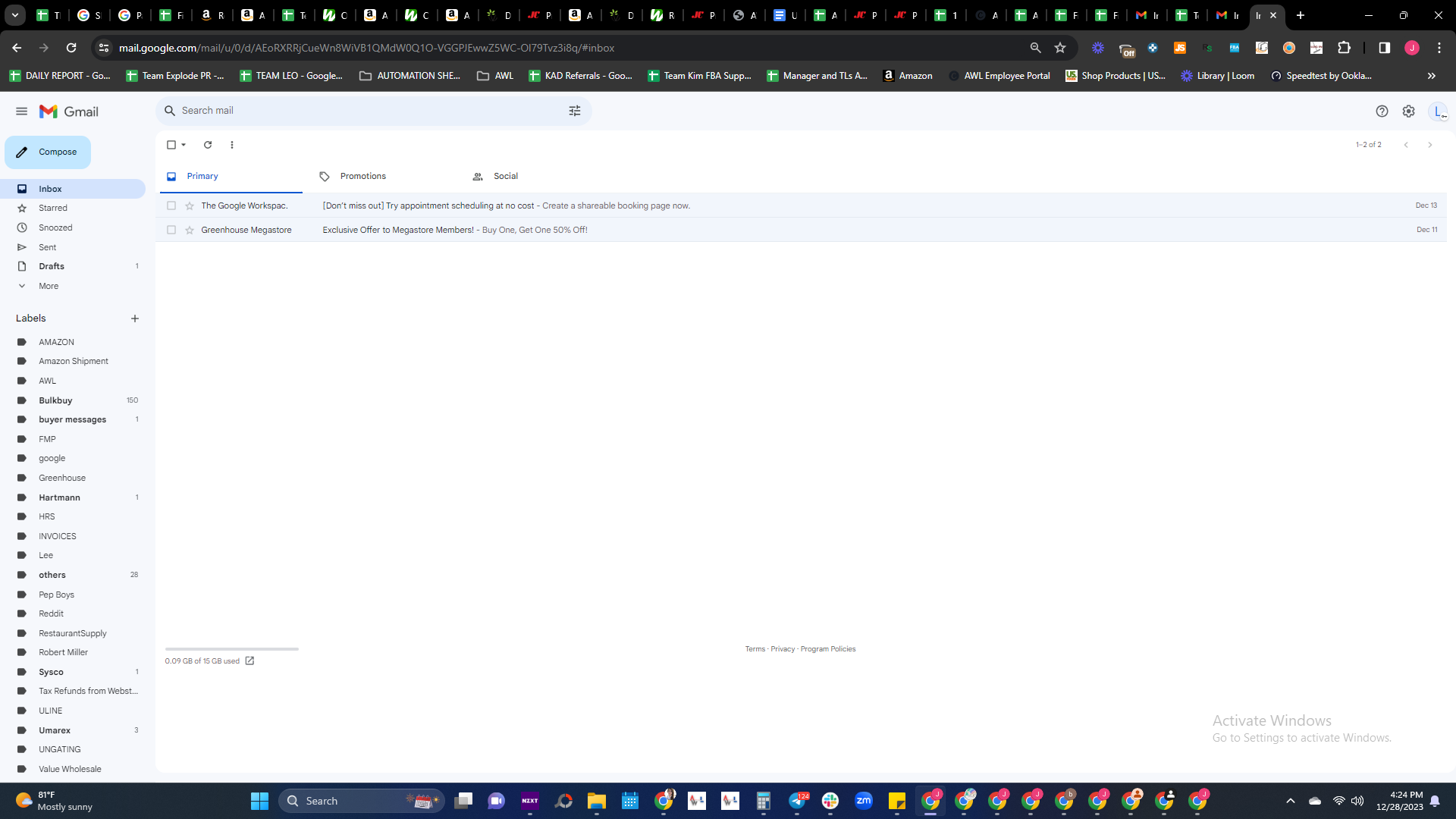
Task: Open the Windows Start menu
Action: [259, 801]
